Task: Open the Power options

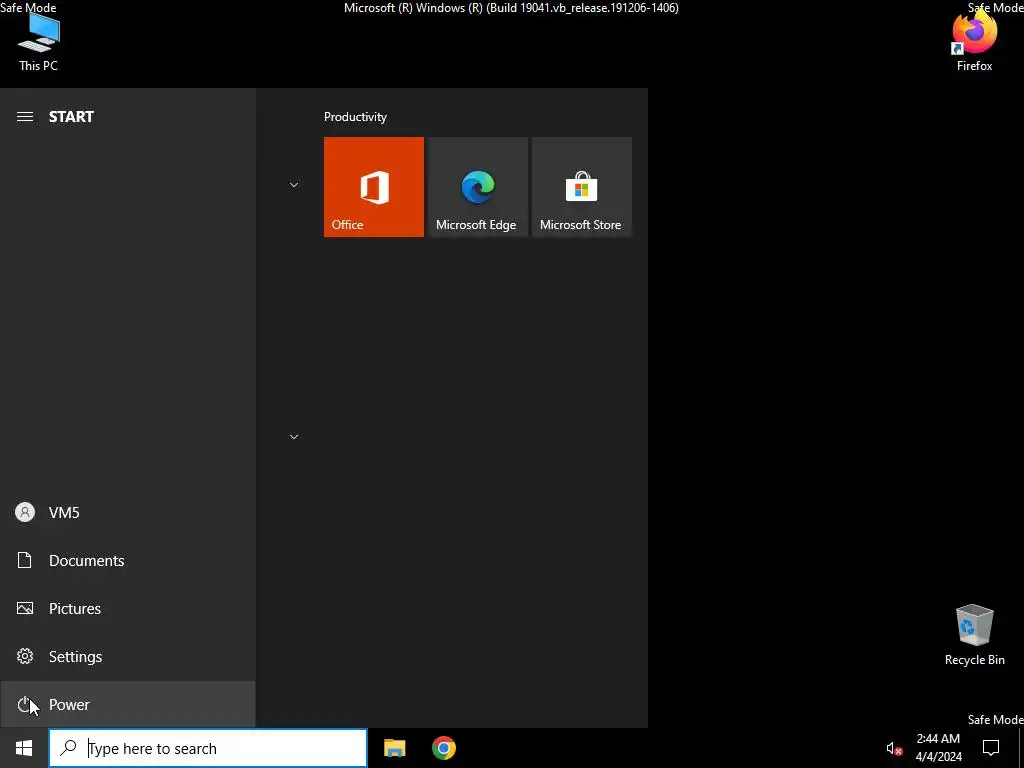Action: pyautogui.click(x=127, y=705)
